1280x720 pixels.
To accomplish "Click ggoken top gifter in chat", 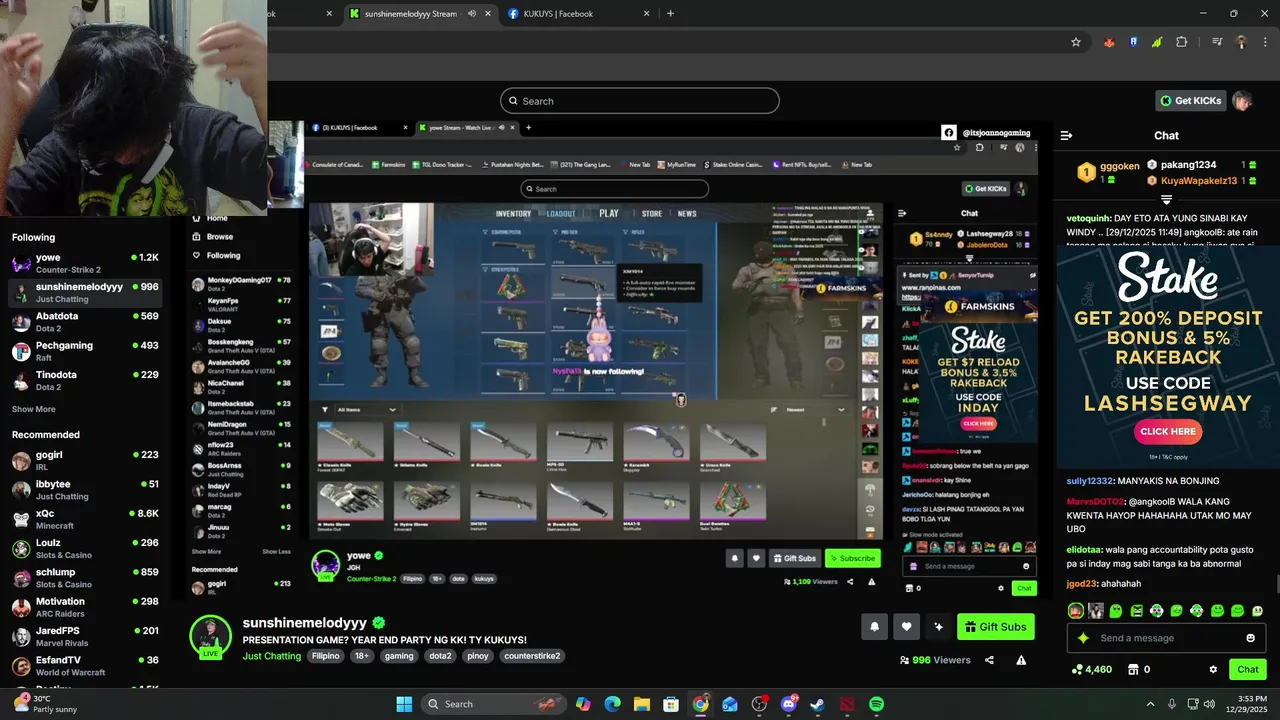I will tap(1119, 167).
